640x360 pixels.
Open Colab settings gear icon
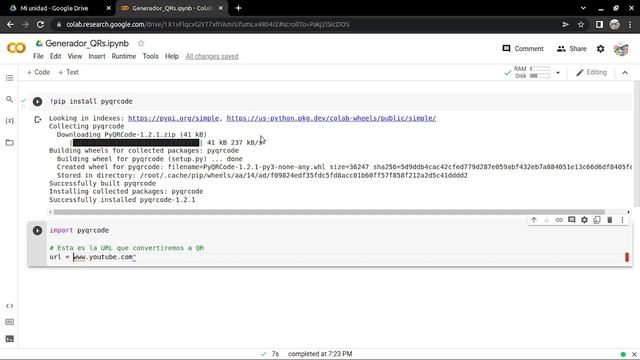click(600, 49)
